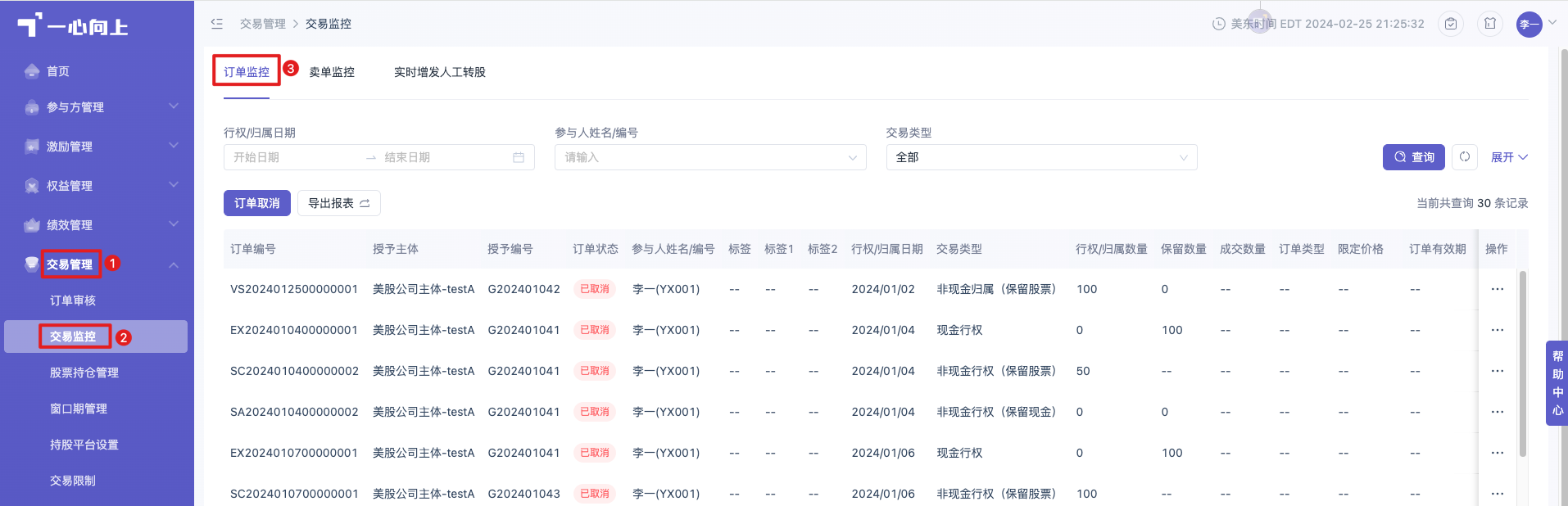Click the 结束日期 end date field
The height and width of the screenshot is (506, 1568).
pyautogui.click(x=442, y=157)
